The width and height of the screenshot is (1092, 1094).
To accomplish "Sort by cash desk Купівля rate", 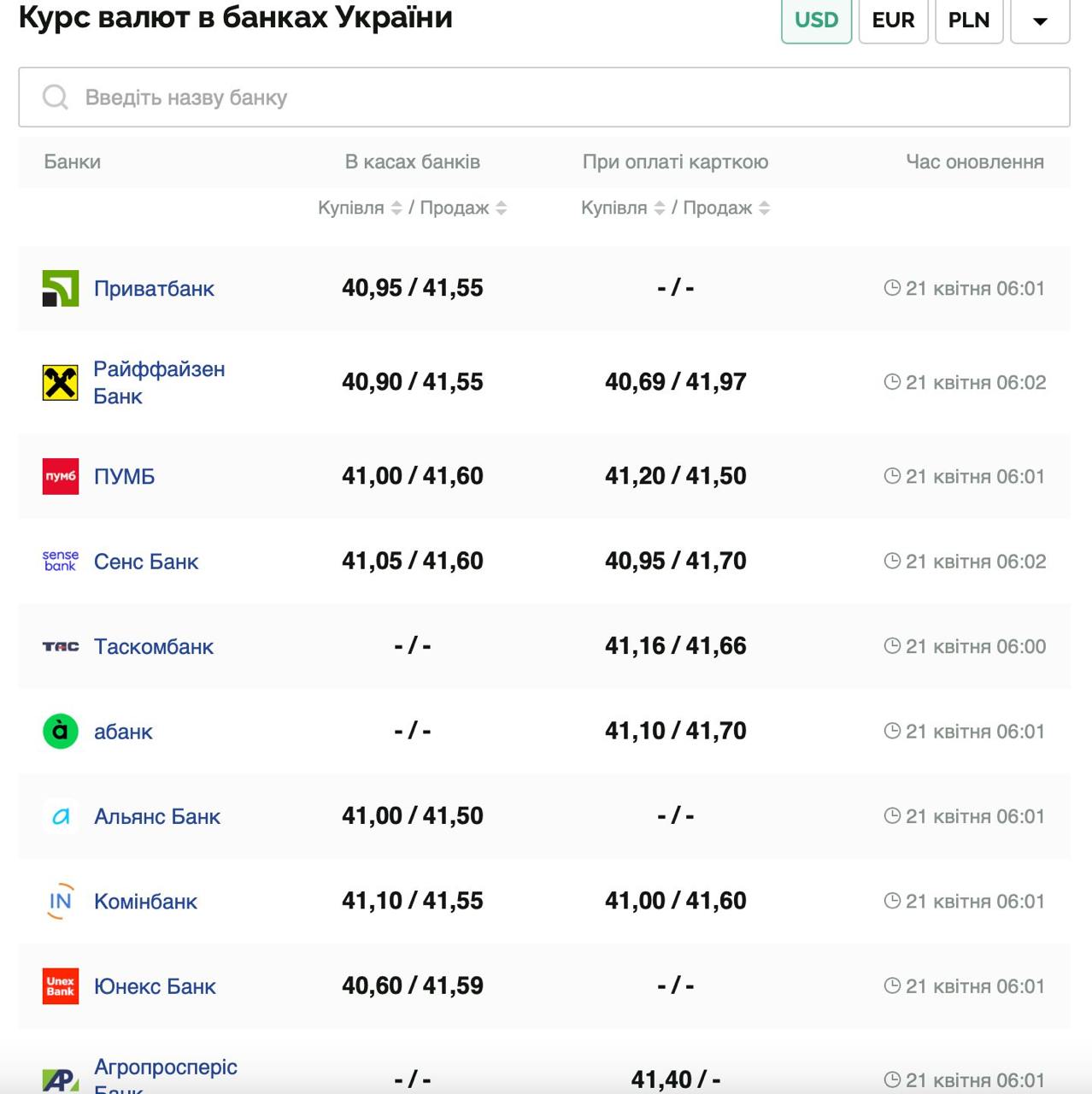I will coord(396,208).
